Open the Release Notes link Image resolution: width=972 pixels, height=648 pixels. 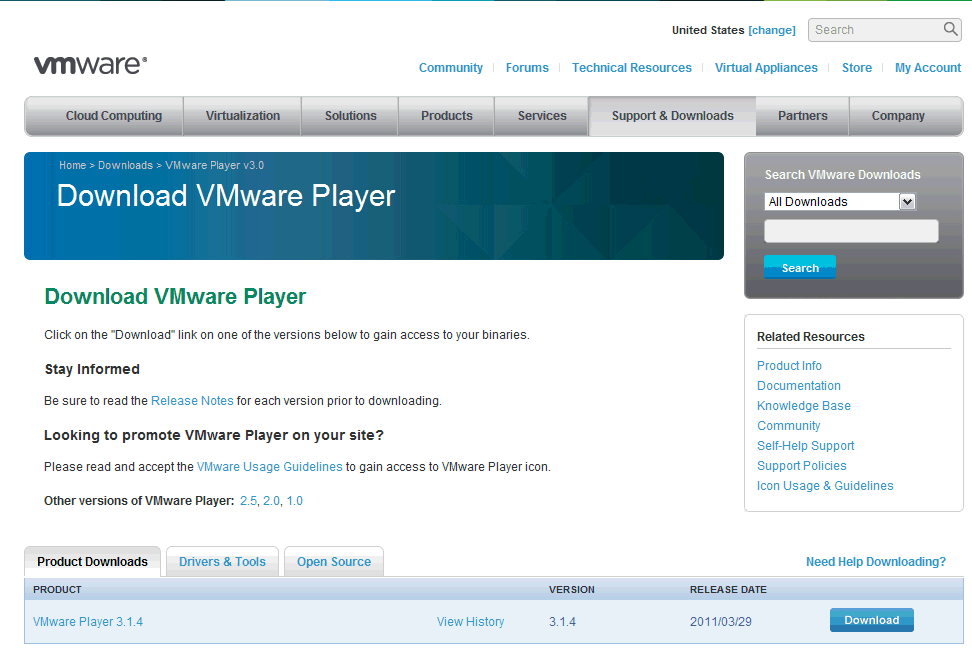click(x=192, y=401)
